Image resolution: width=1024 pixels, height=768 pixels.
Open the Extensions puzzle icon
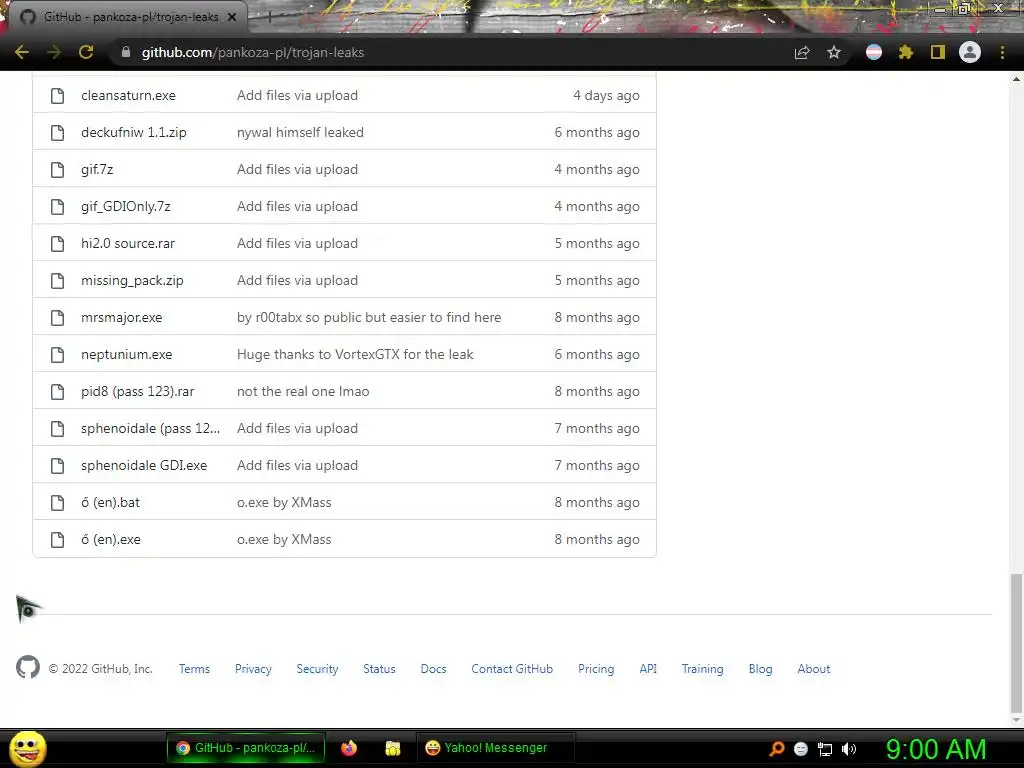tap(906, 52)
